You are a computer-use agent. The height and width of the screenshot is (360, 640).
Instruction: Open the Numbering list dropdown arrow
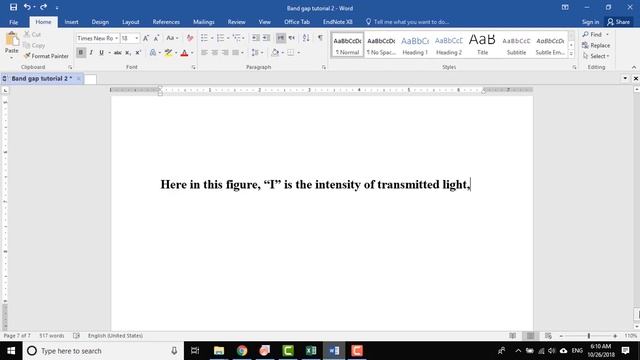click(x=228, y=38)
